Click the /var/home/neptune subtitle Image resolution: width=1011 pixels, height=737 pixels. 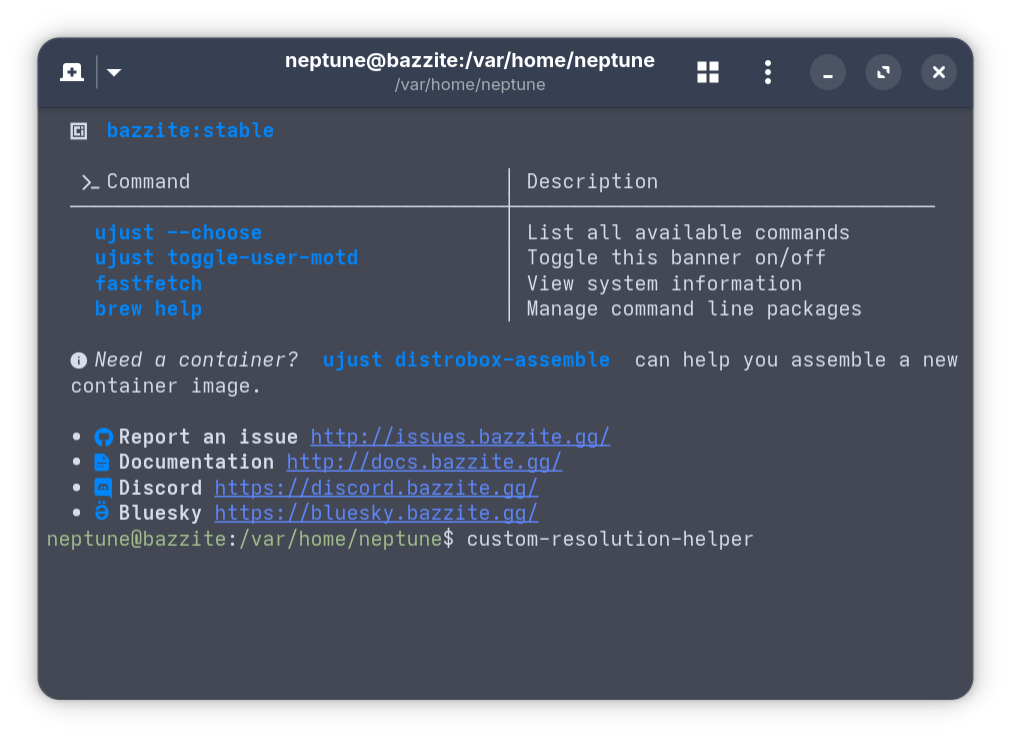click(470, 85)
